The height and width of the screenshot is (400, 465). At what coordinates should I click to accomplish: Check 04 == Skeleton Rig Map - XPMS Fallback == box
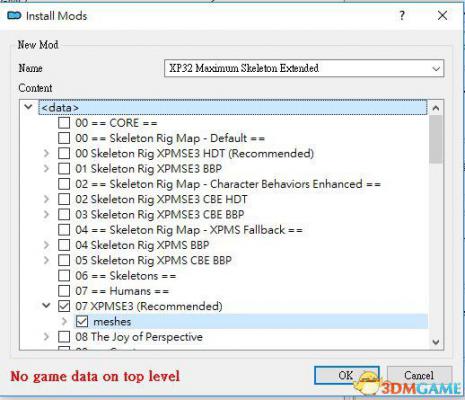(x=64, y=230)
